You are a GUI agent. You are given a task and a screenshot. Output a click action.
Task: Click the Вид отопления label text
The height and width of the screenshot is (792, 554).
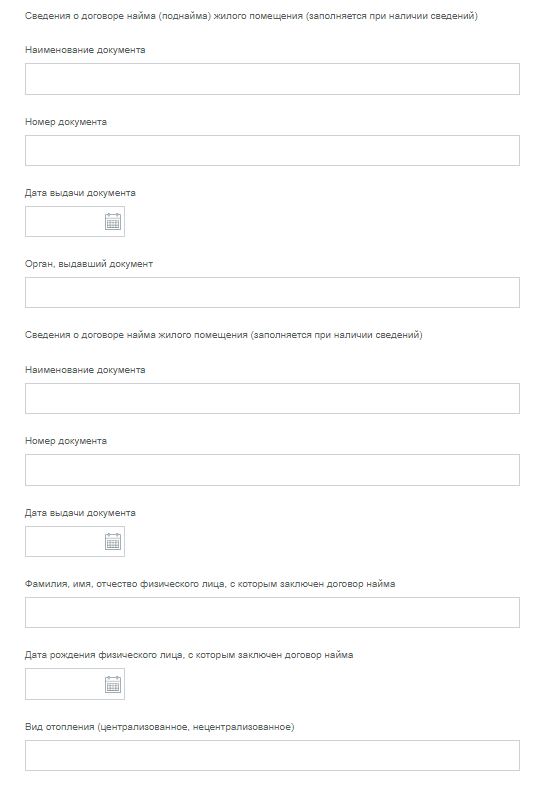(x=160, y=727)
